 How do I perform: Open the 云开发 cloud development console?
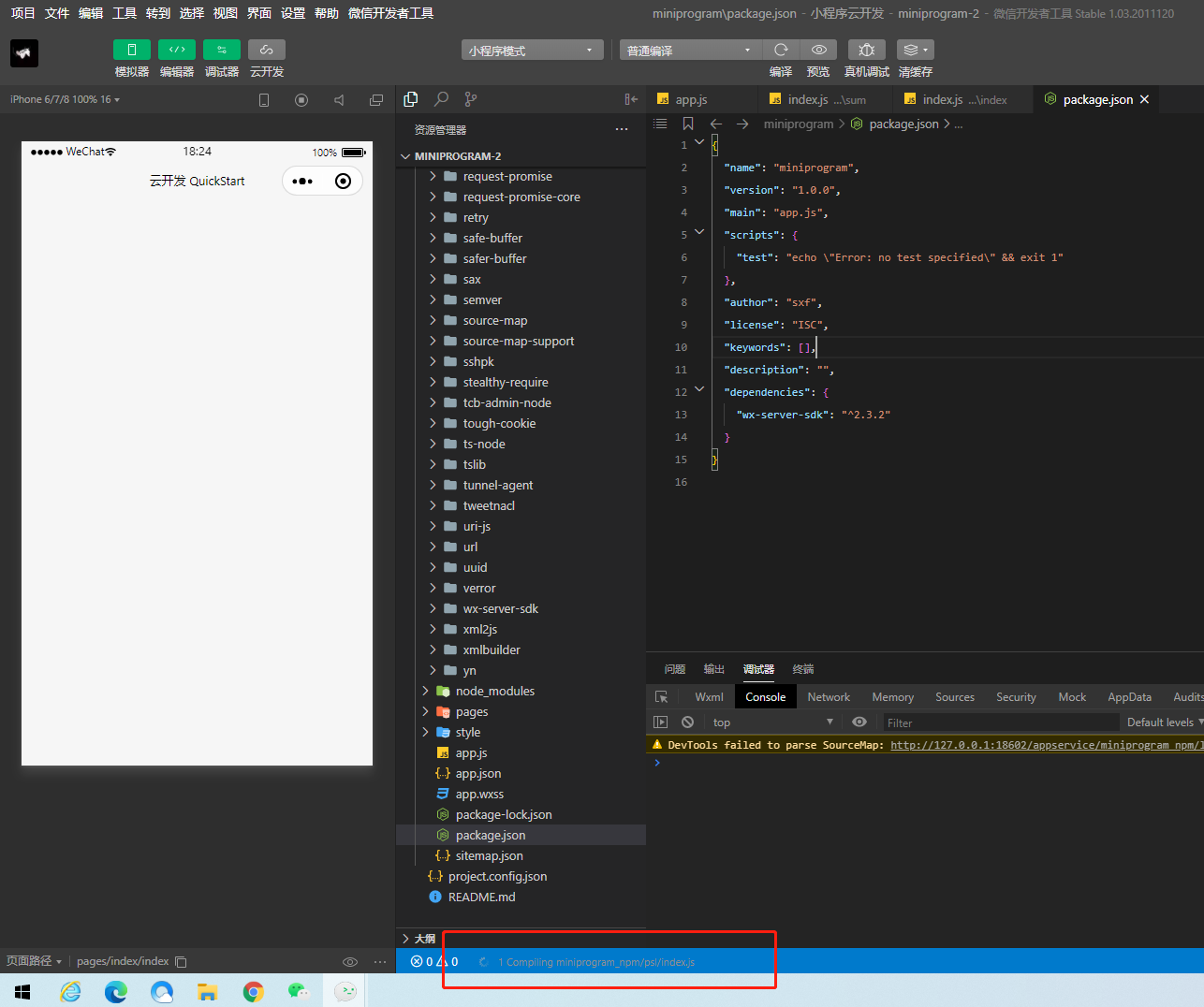(266, 50)
